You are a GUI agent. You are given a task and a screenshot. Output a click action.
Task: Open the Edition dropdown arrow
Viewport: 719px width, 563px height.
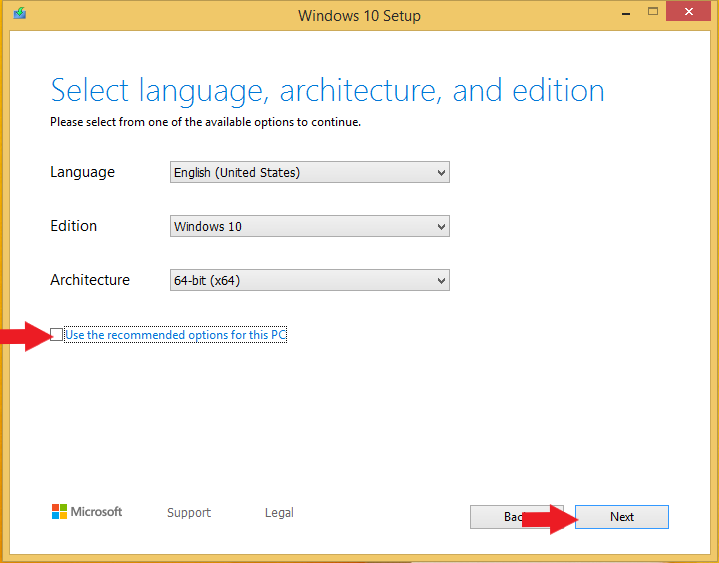441,227
